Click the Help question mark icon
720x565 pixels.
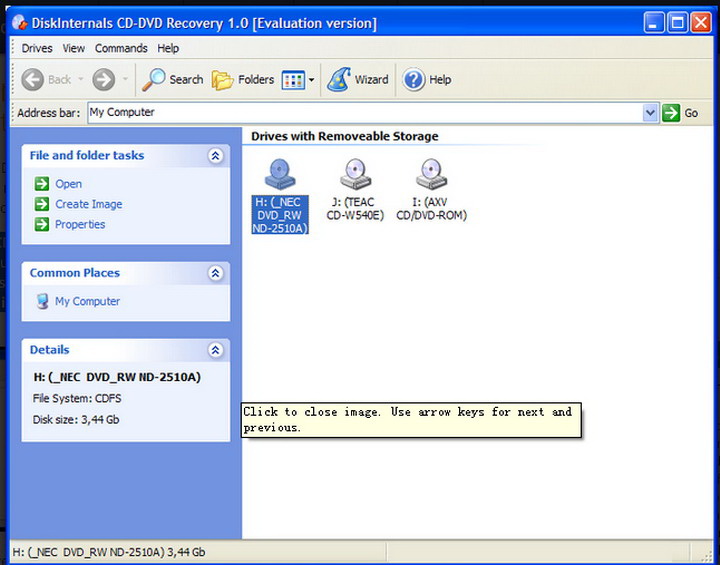(413, 80)
